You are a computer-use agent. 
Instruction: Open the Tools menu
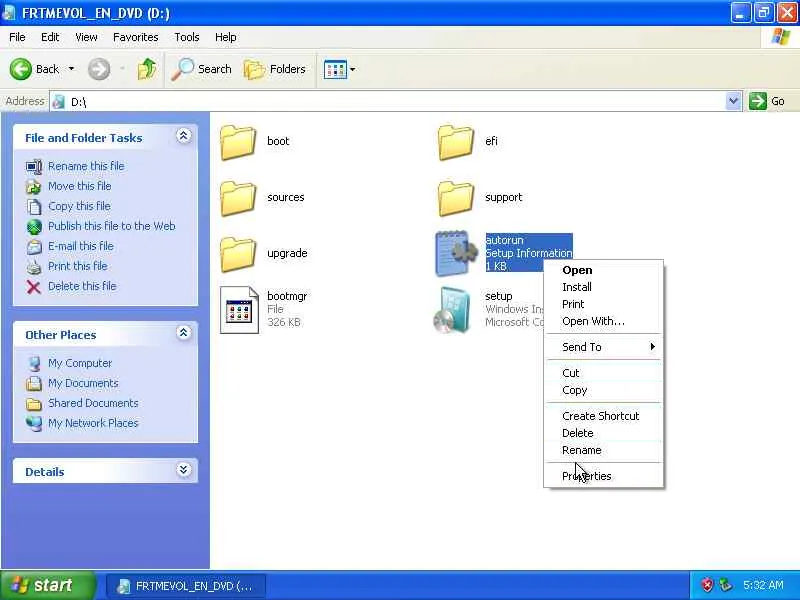[187, 37]
